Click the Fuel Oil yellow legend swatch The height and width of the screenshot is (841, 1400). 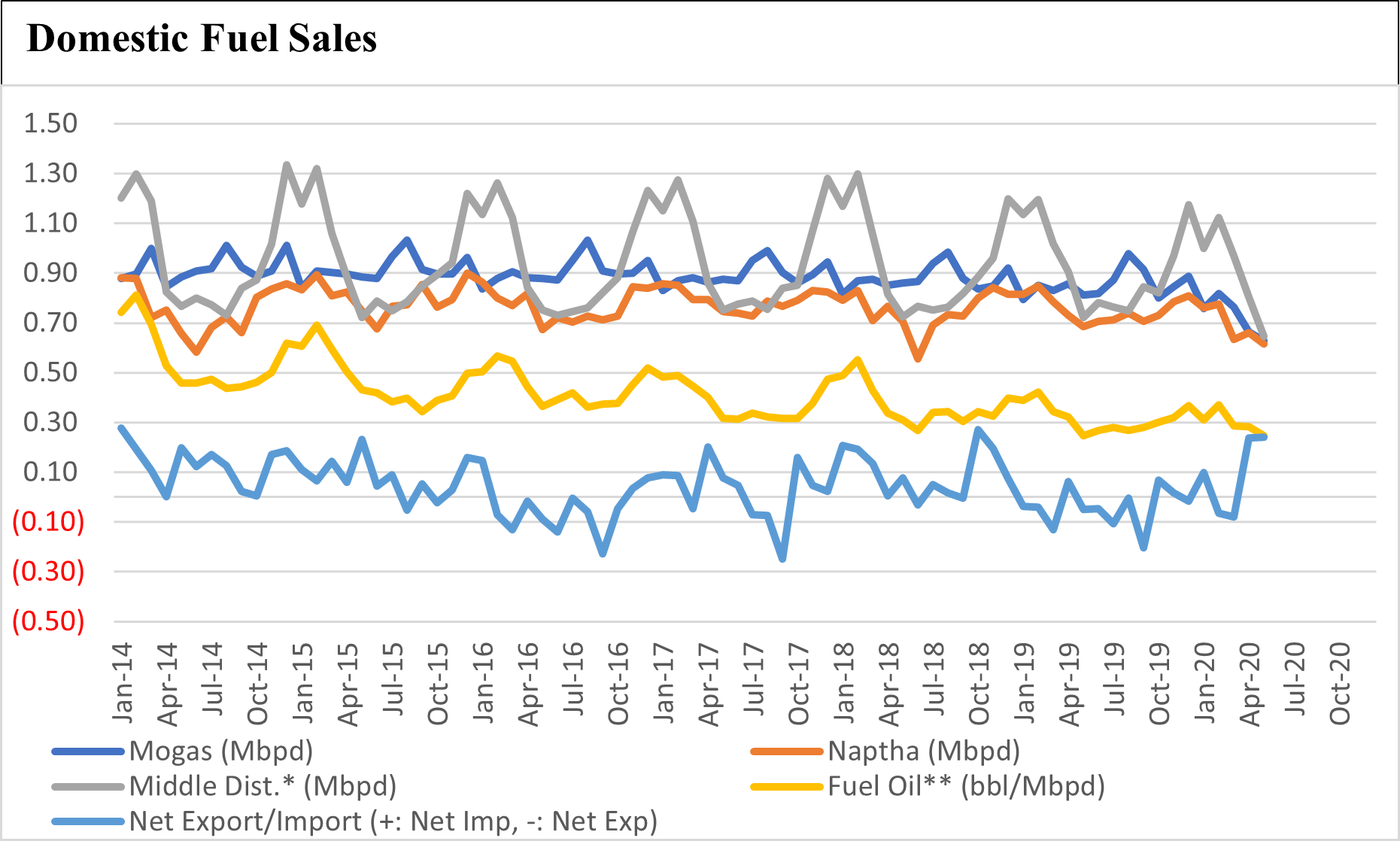point(787,787)
